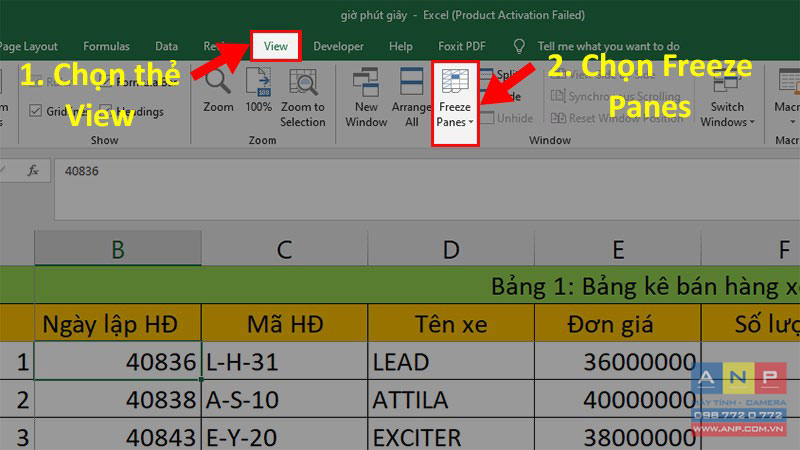Image resolution: width=800 pixels, height=450 pixels.
Task: Click the Đơn giá header cell
Action: click(618, 323)
